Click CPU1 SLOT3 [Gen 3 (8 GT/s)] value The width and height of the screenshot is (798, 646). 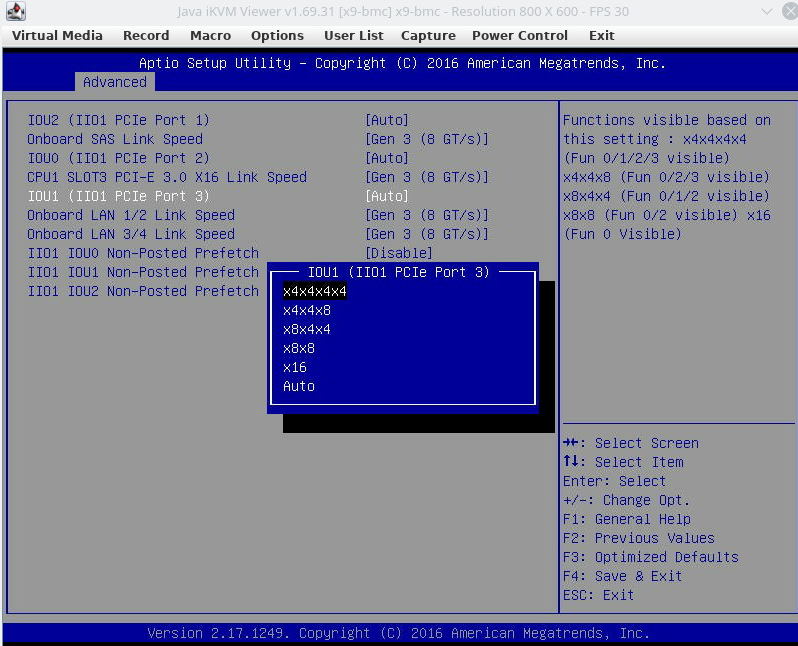coord(426,177)
